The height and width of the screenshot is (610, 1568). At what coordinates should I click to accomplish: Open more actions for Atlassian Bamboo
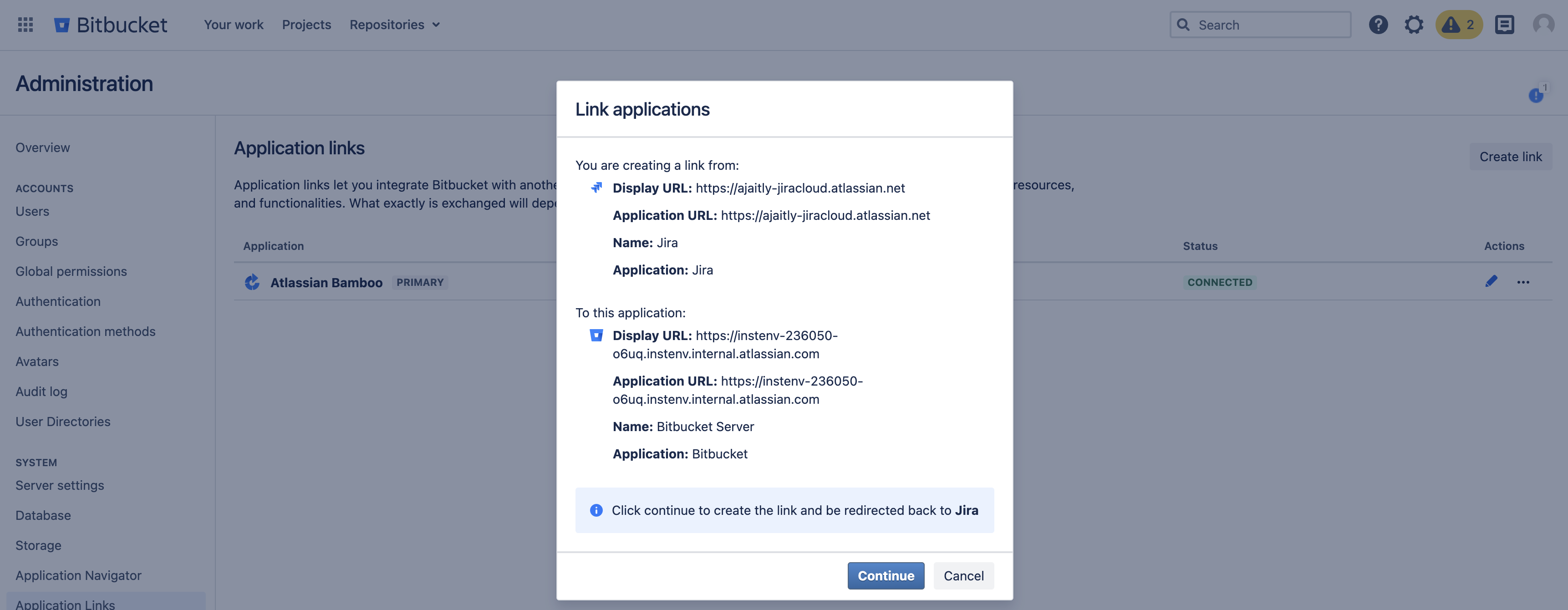coord(1523,282)
